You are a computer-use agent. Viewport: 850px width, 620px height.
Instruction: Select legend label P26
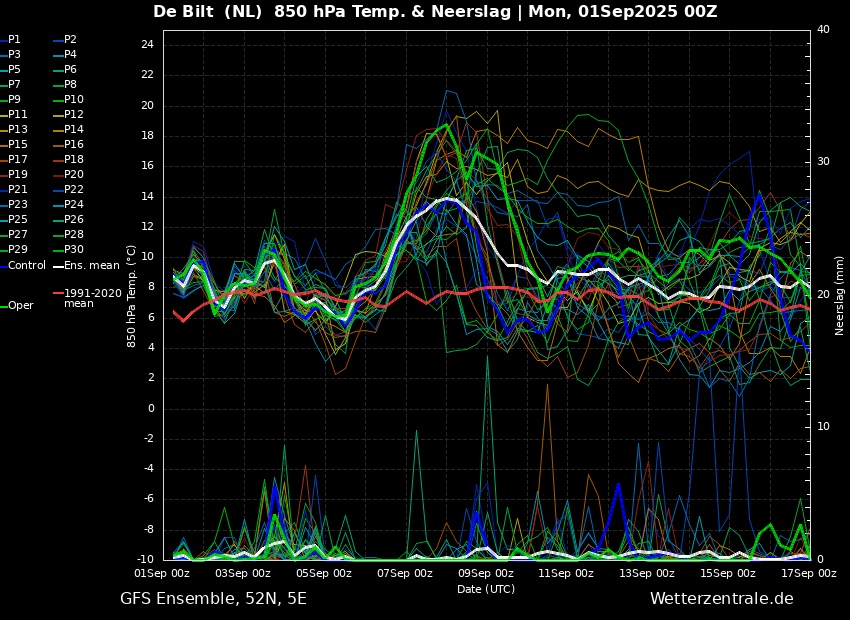click(x=74, y=219)
